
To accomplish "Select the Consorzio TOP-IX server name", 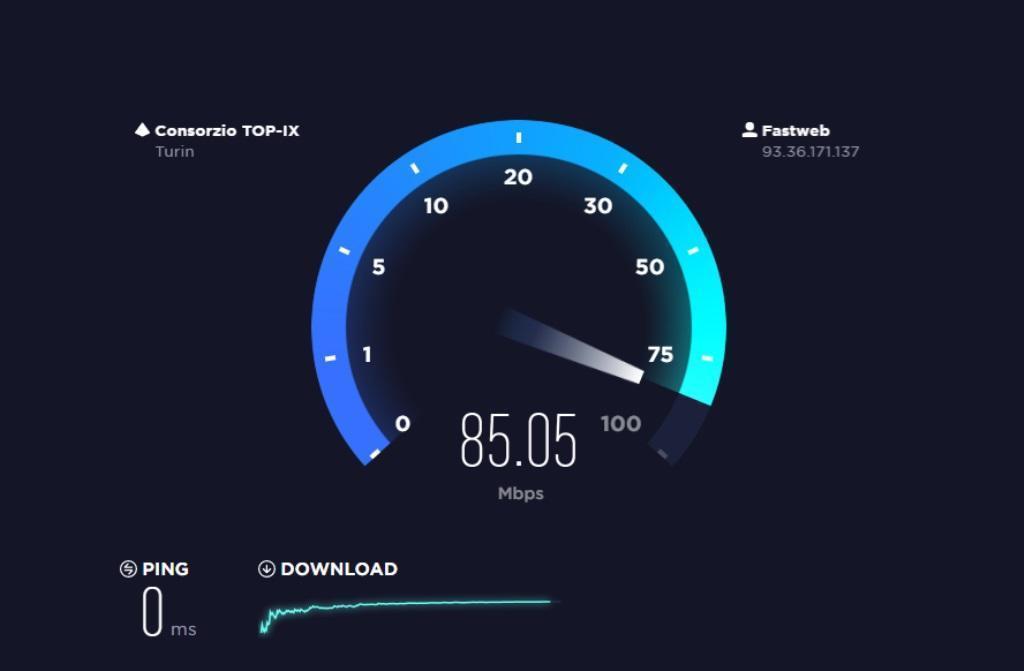I will coord(227,131).
